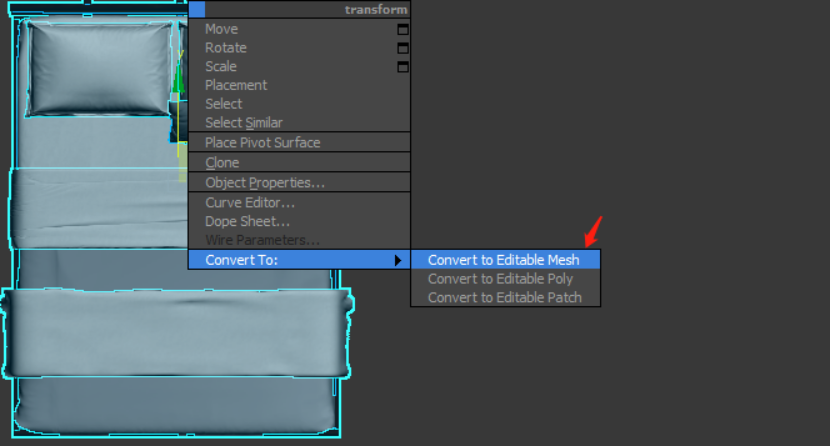Activate Place Pivot Surface
Image resolution: width=830 pixels, height=447 pixels.
[x=299, y=142]
